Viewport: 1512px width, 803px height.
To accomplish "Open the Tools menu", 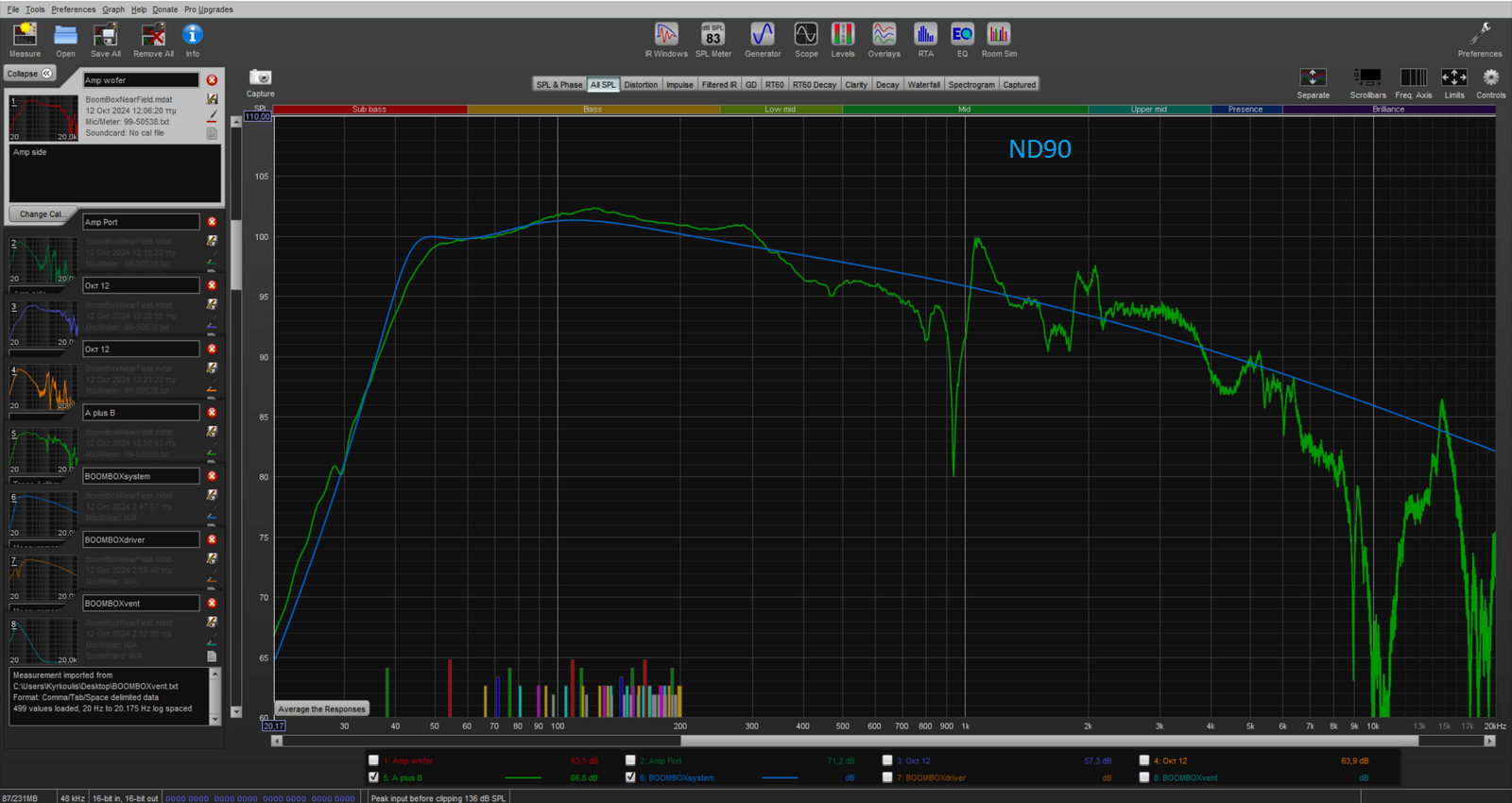I will [x=35, y=9].
